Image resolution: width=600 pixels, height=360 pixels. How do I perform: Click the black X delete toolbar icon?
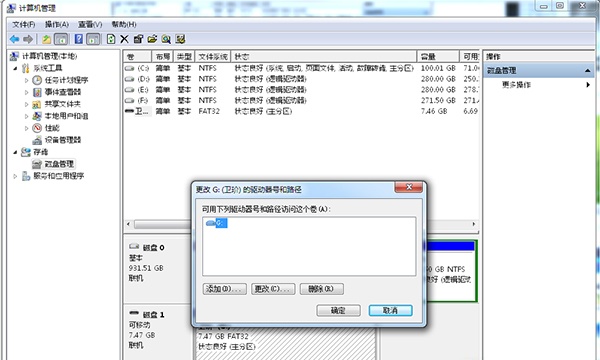124,39
